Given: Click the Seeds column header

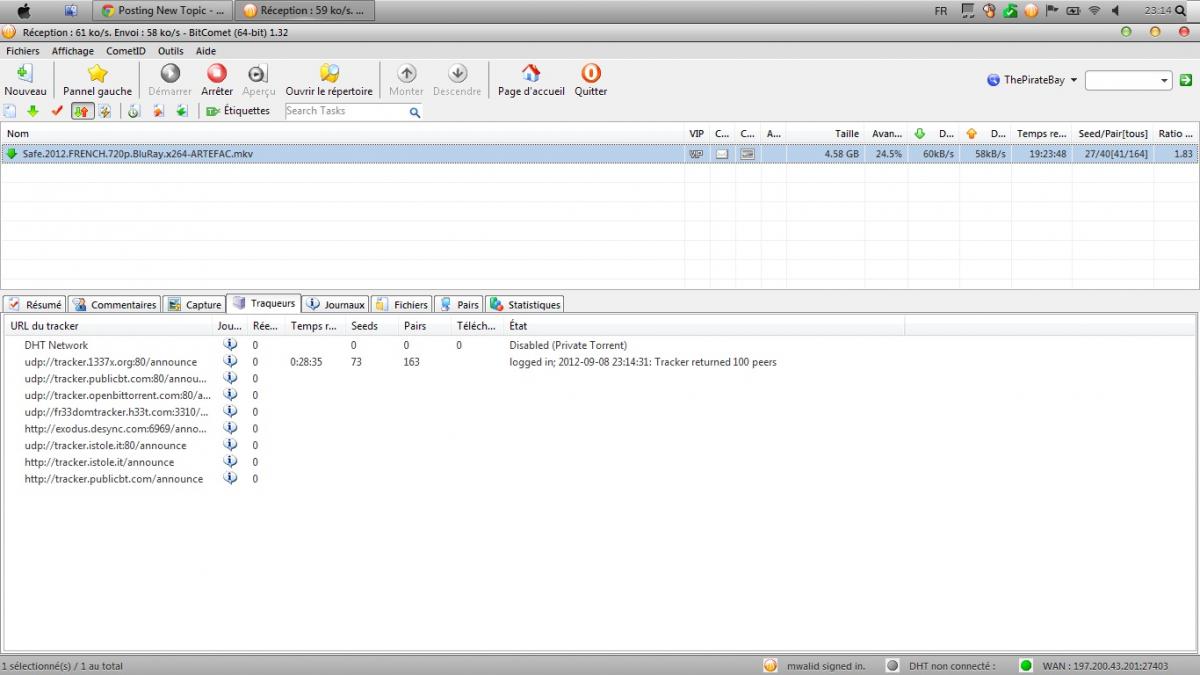Looking at the screenshot, I should 365,326.
